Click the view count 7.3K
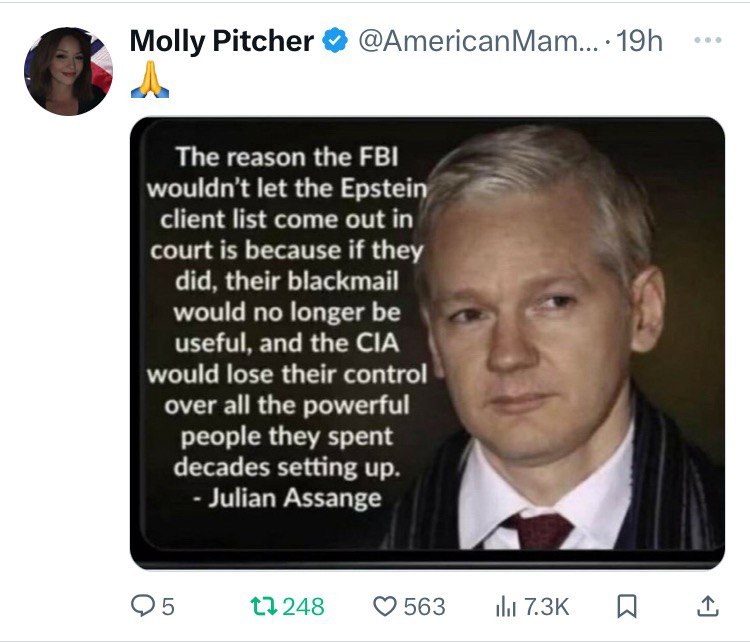The height and width of the screenshot is (642, 750). coord(547,607)
